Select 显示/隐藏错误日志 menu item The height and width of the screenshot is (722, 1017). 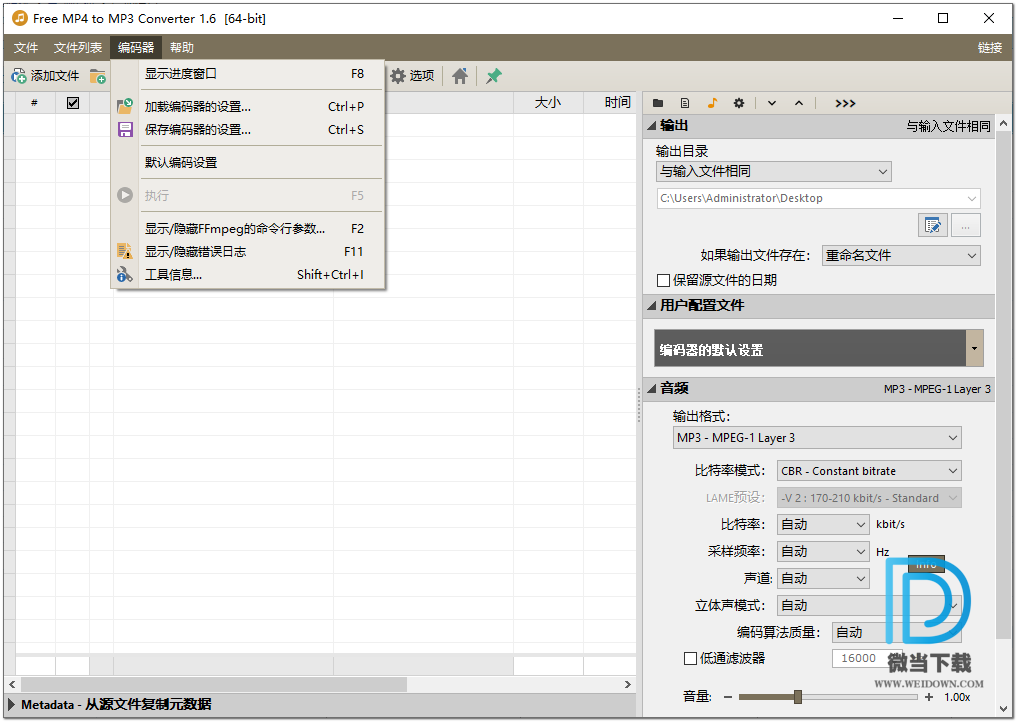point(248,252)
